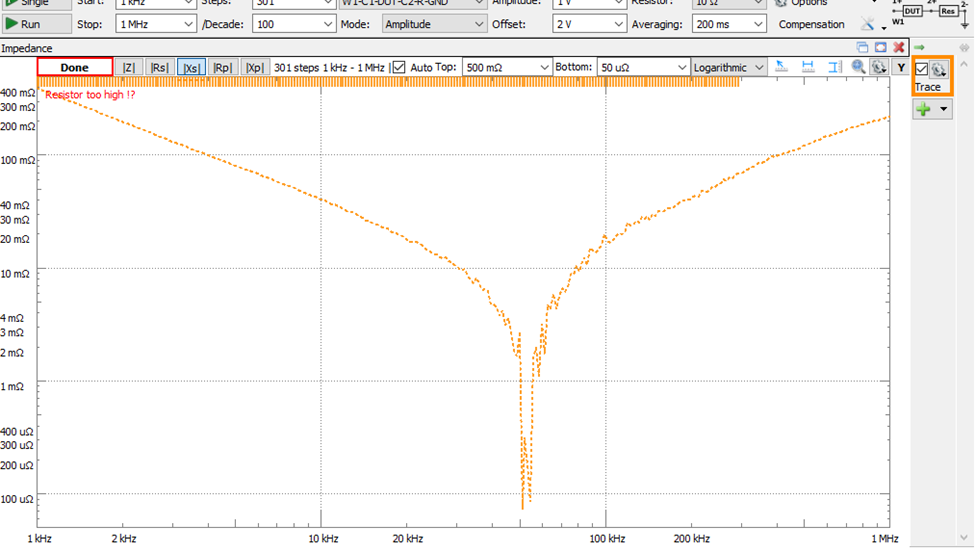Open the Stop frequency dropdown
The height and width of the screenshot is (548, 975).
pyautogui.click(x=156, y=24)
